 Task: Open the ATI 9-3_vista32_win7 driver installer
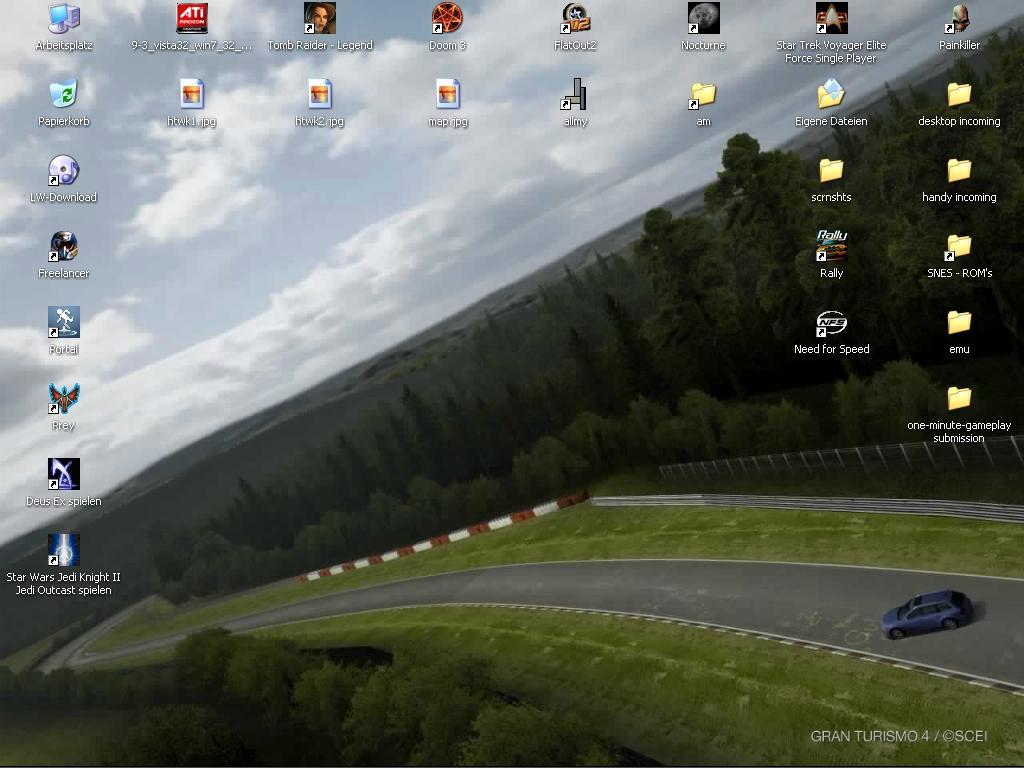coord(192,18)
